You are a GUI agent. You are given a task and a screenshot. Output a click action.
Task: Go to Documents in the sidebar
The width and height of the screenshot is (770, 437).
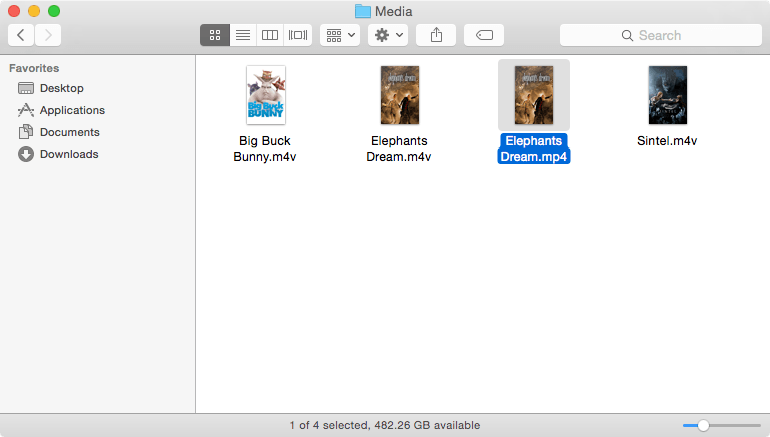(x=69, y=132)
